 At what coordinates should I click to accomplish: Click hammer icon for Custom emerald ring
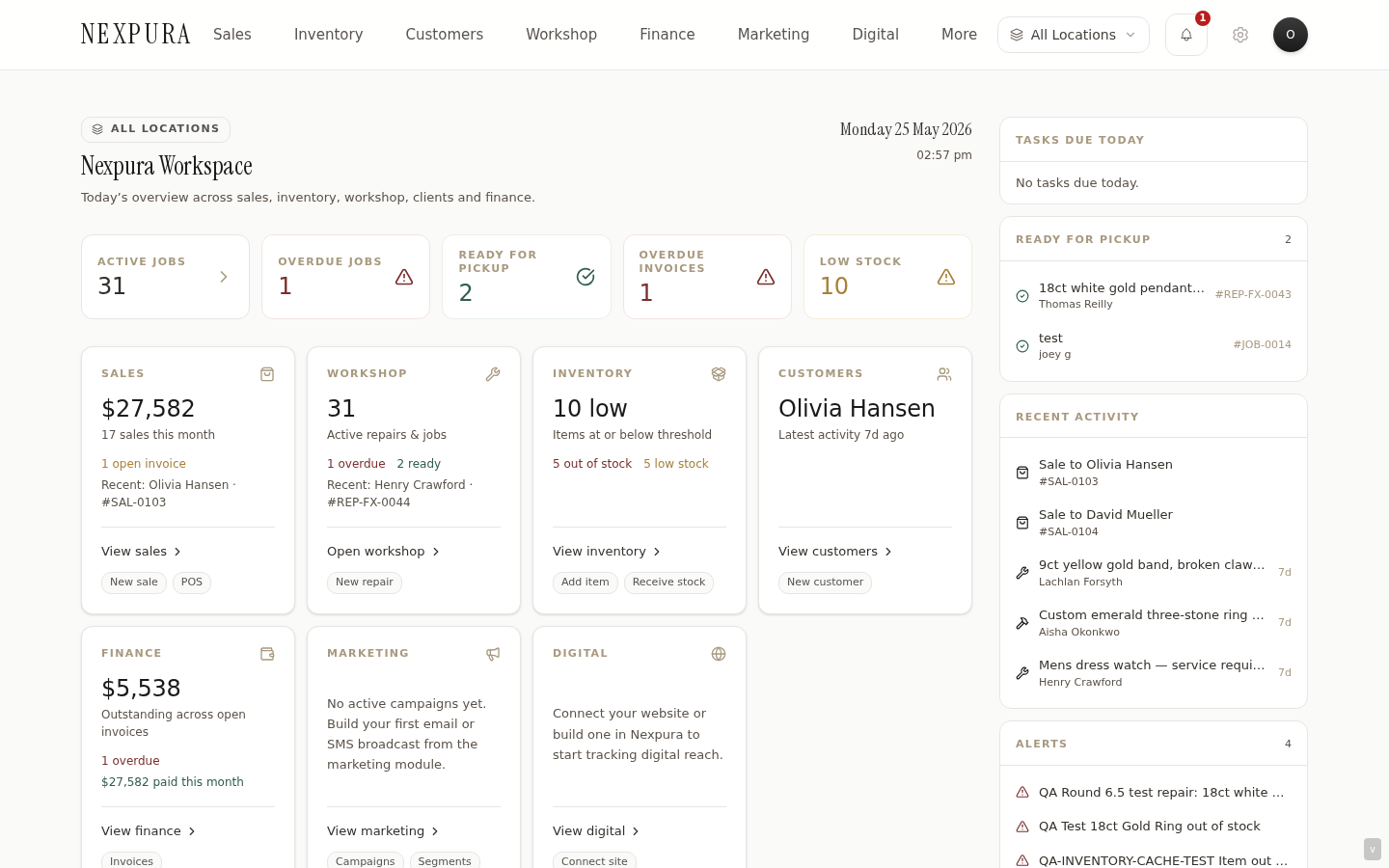point(1022,623)
